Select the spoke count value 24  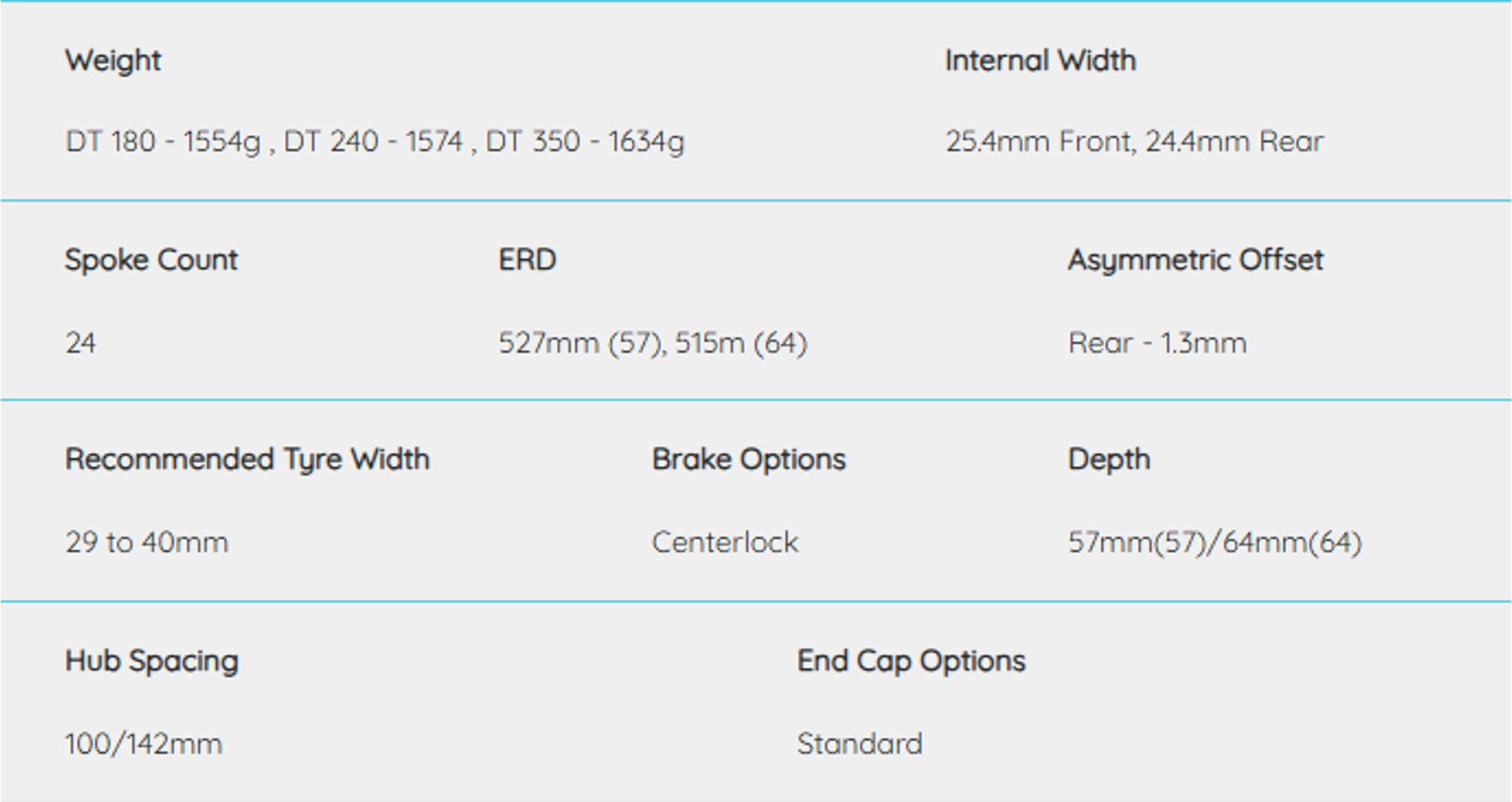coord(80,343)
